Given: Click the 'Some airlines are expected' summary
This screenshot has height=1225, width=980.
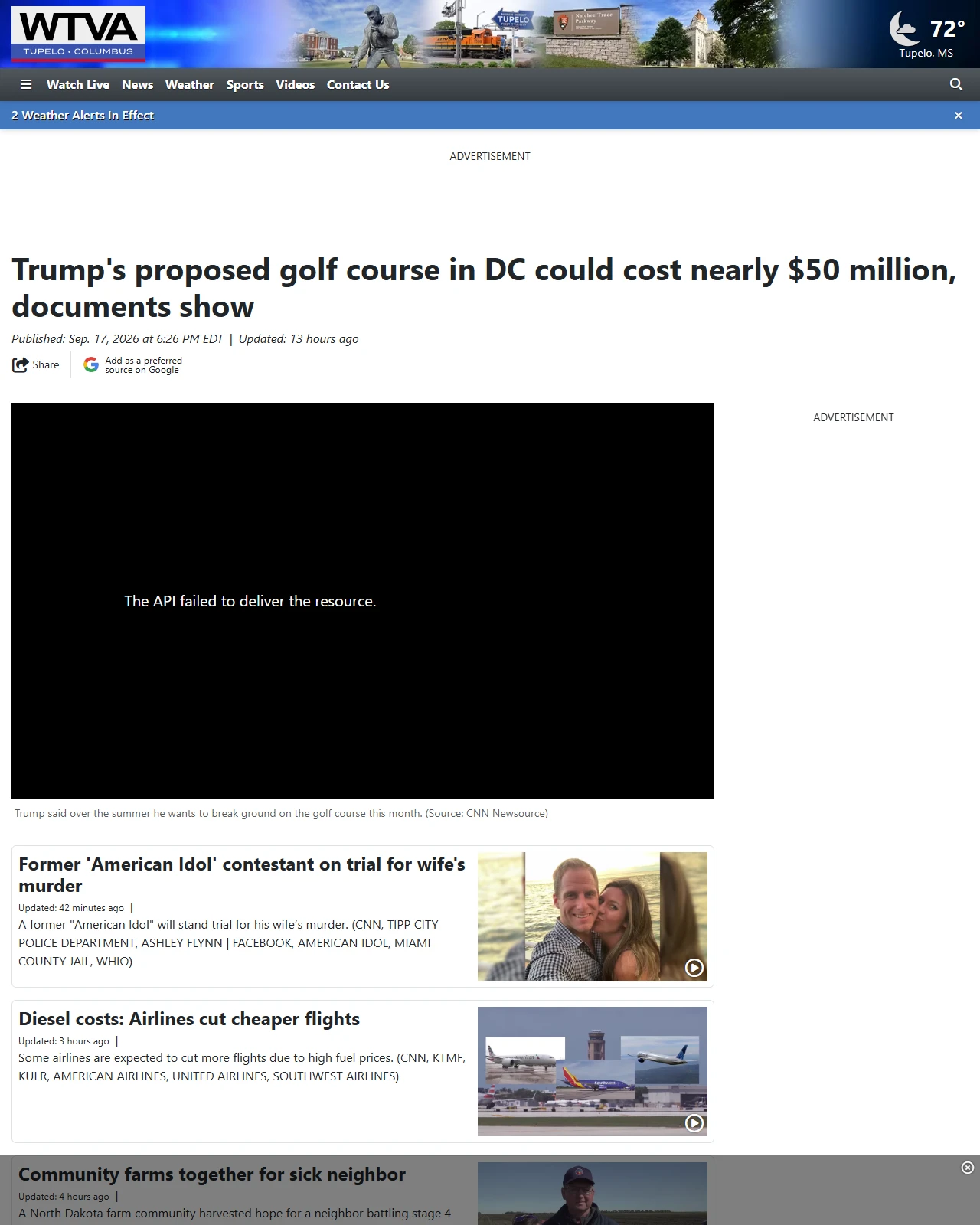Looking at the screenshot, I should tap(242, 1067).
